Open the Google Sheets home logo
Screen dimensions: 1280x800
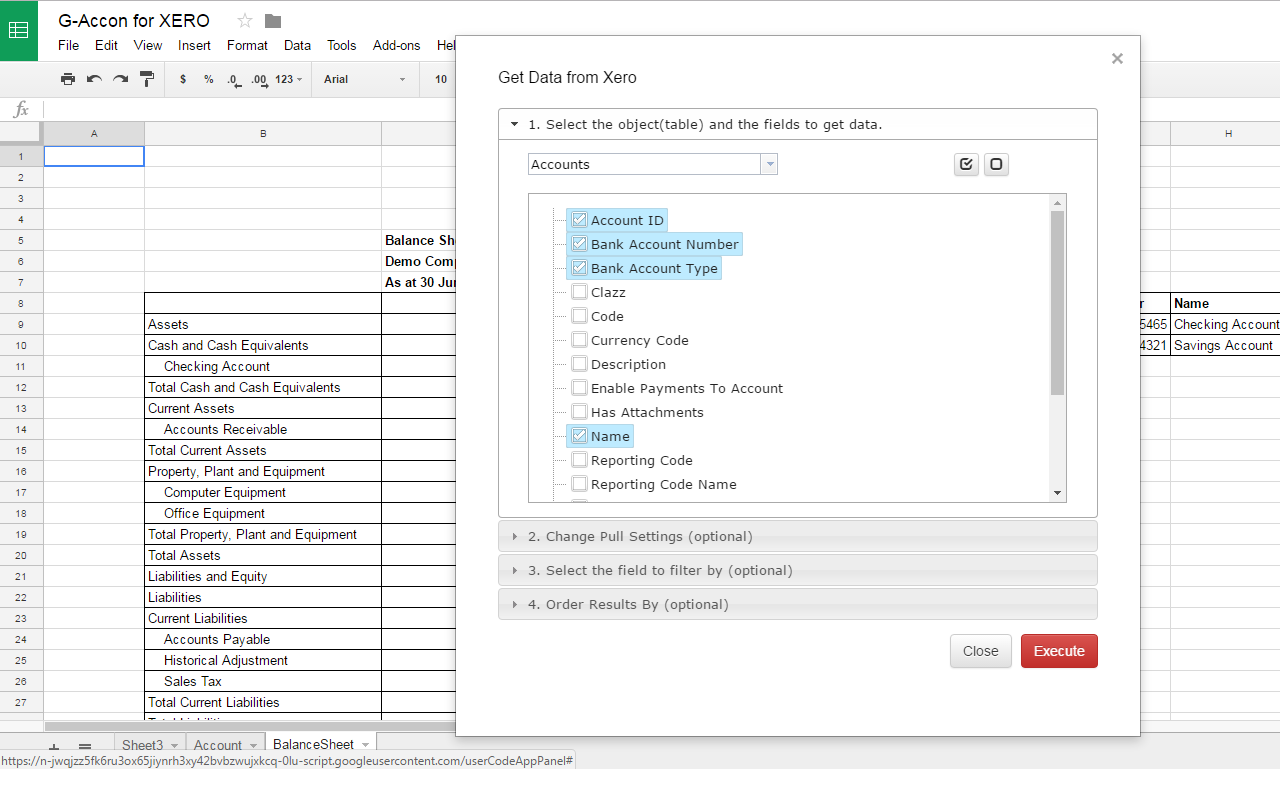coord(19,30)
